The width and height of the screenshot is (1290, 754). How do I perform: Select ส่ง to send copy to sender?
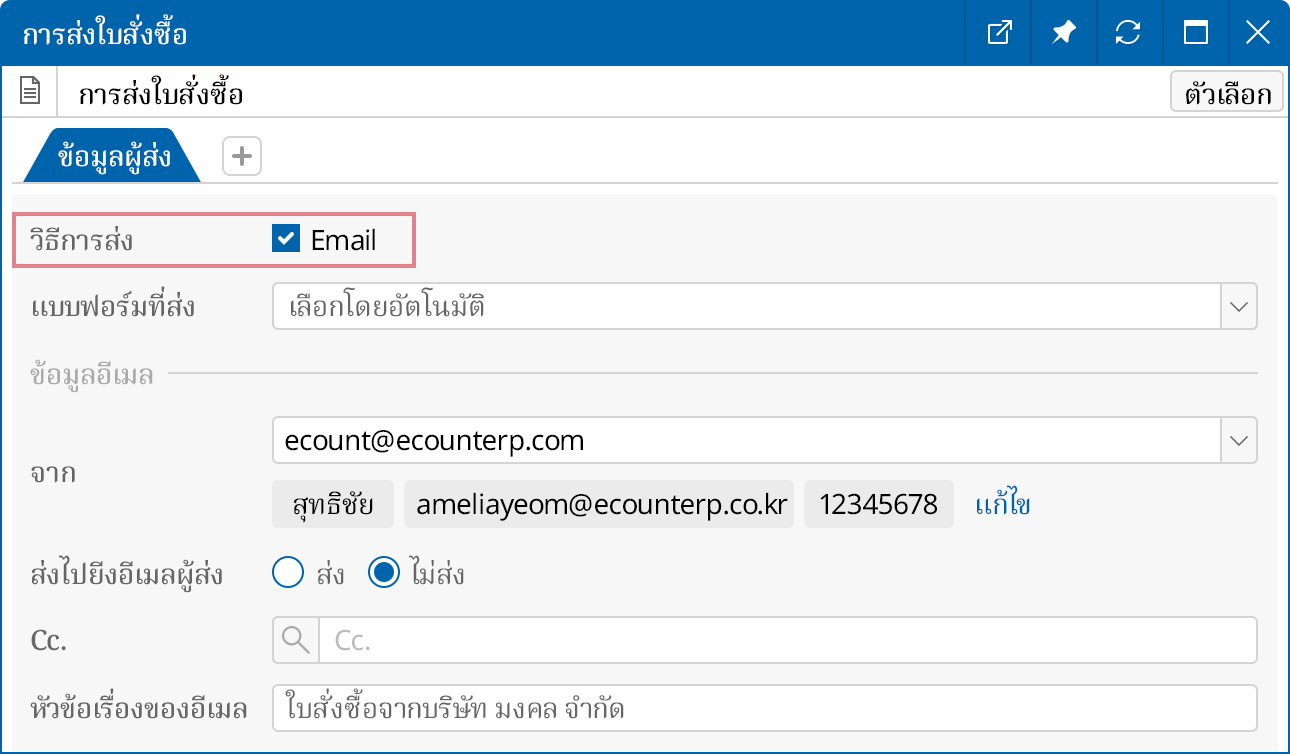coord(287,573)
